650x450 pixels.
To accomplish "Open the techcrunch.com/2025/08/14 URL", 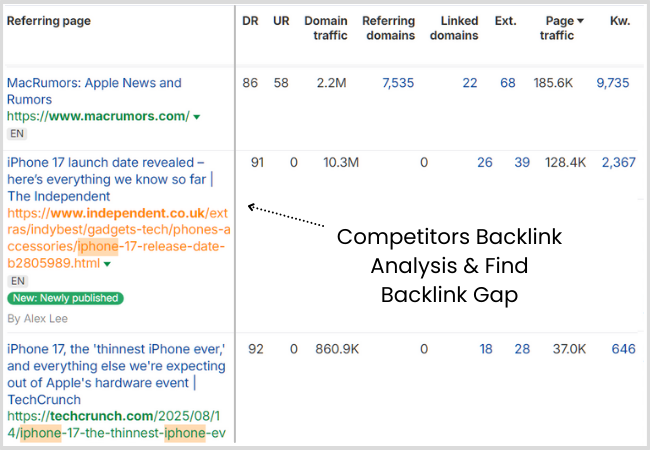I will 116,424.
